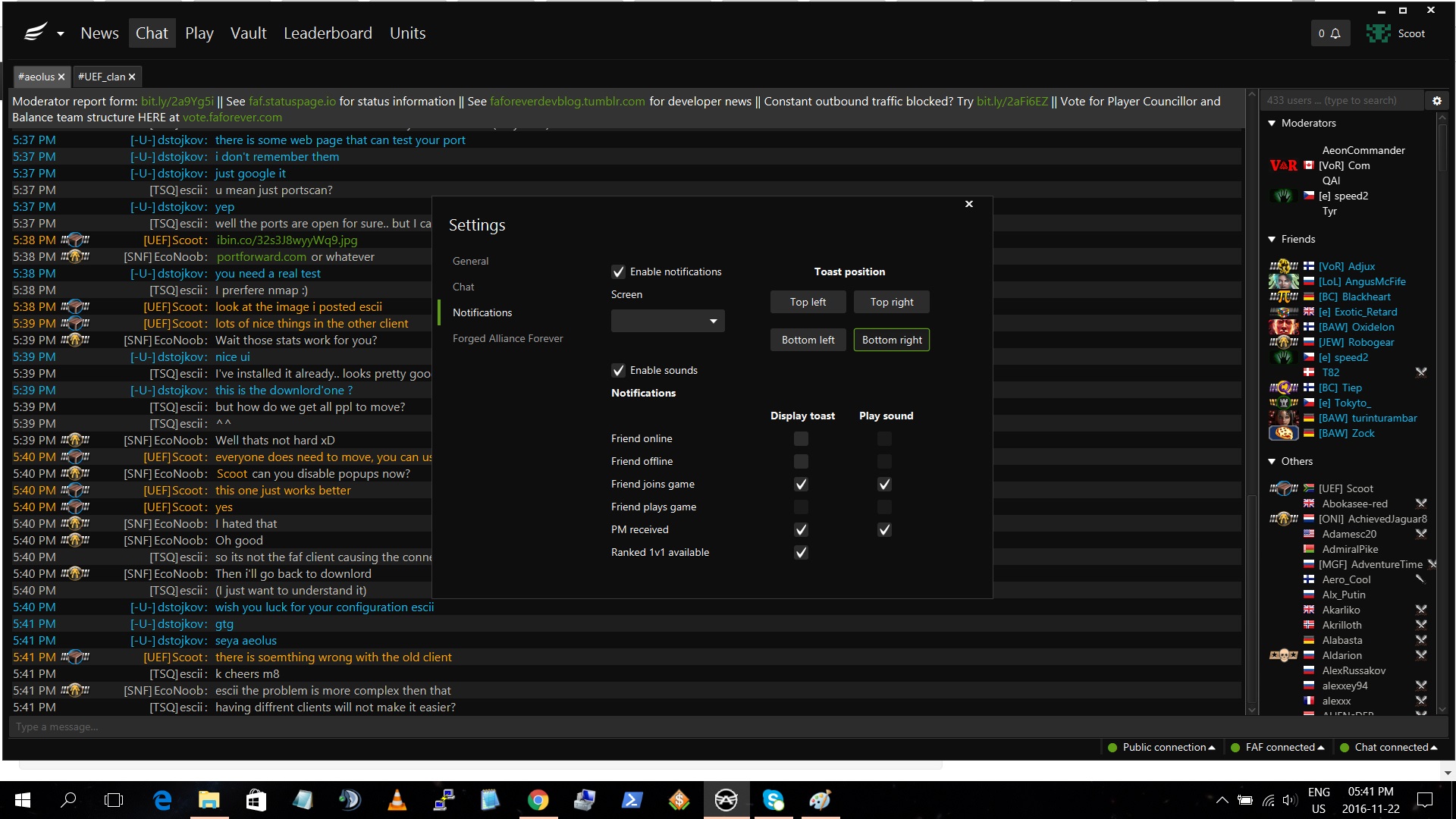The height and width of the screenshot is (819, 1456).
Task: Set toast position to Top right
Action: coord(891,302)
